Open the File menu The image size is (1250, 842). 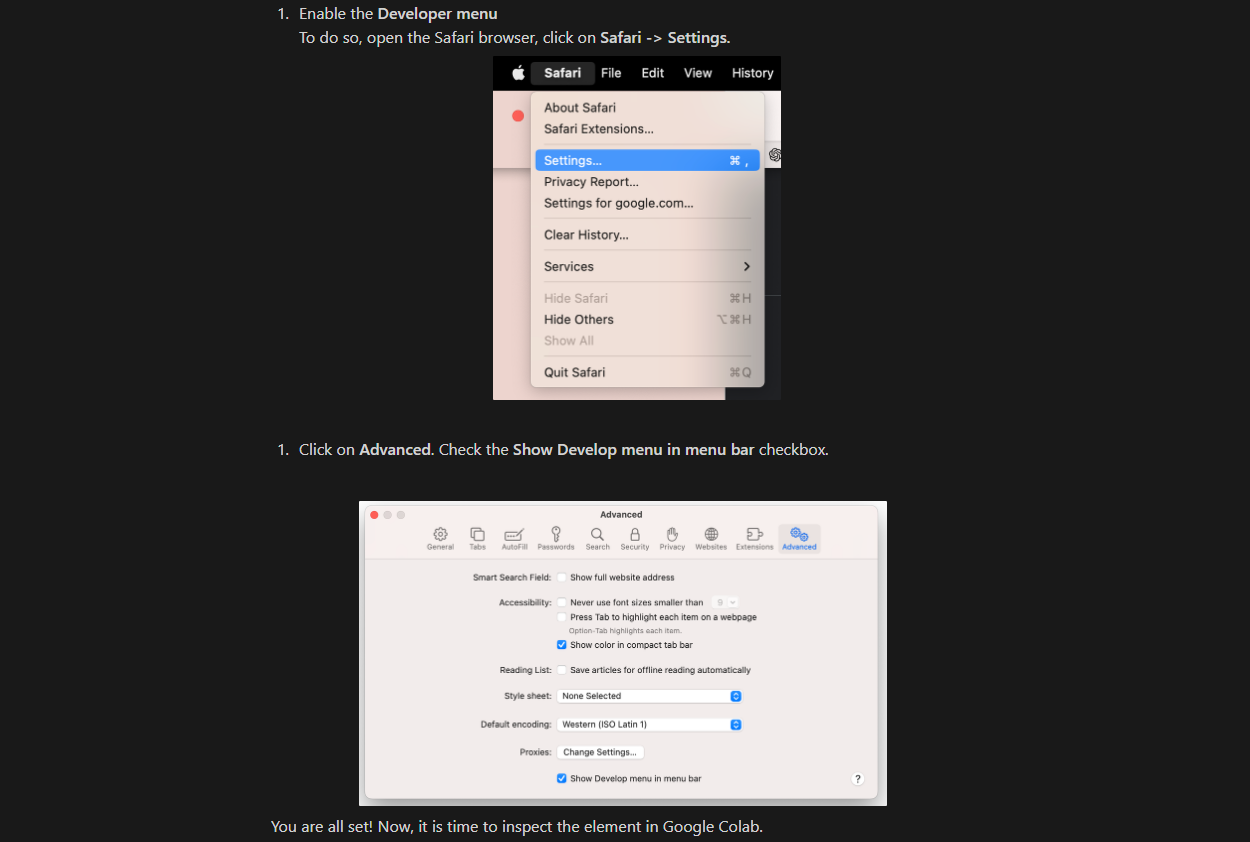(611, 73)
